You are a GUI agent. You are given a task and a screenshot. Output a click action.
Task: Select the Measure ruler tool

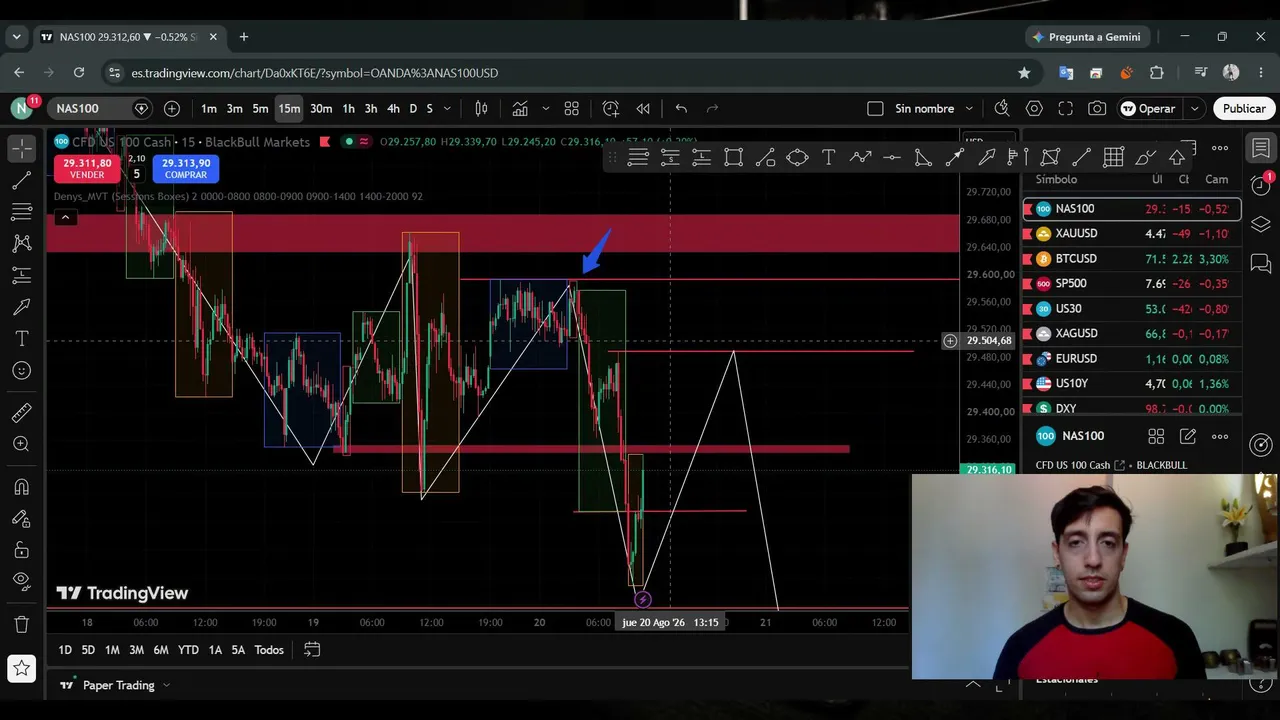coord(21,413)
